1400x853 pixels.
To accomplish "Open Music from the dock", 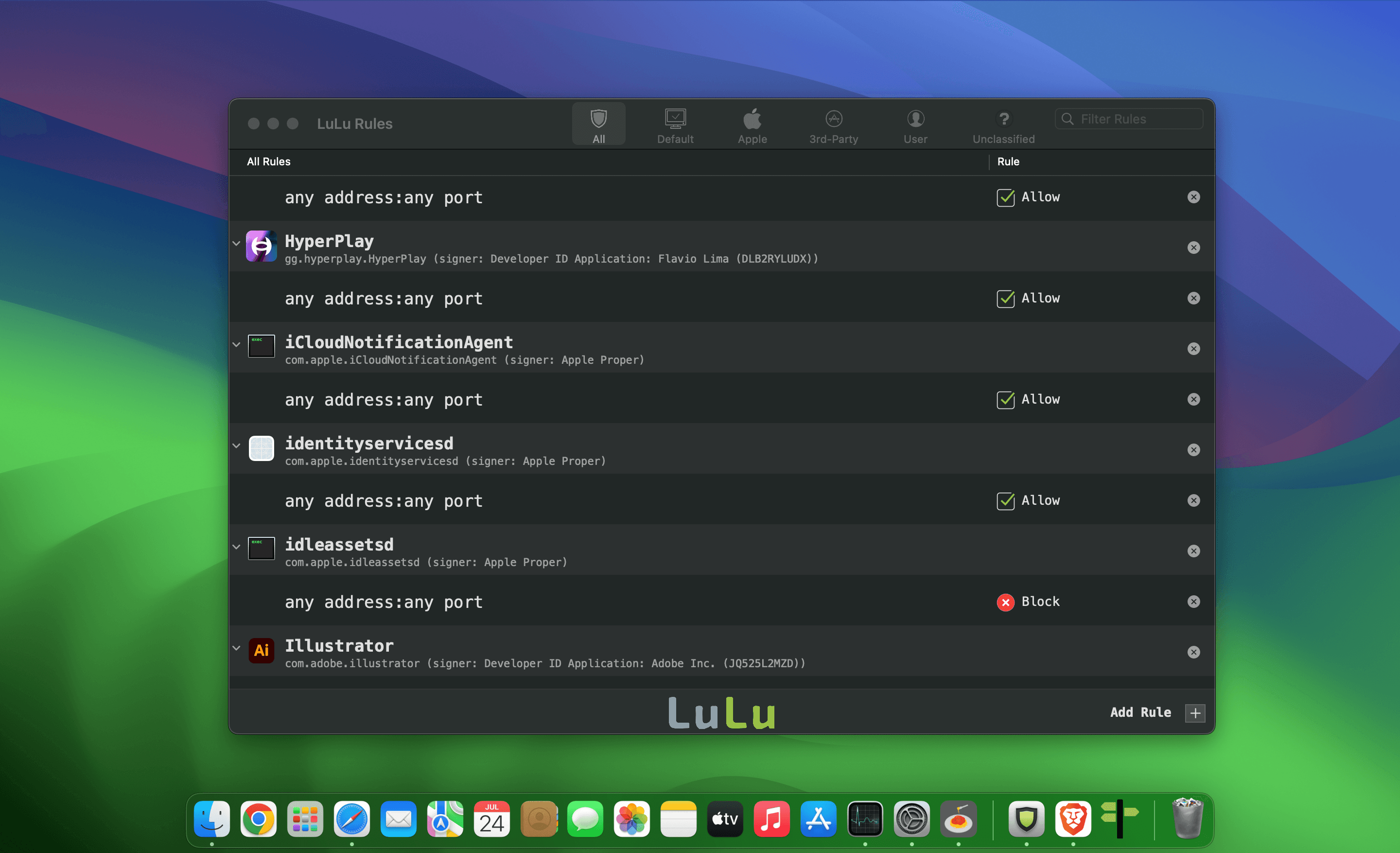I will coord(771,819).
